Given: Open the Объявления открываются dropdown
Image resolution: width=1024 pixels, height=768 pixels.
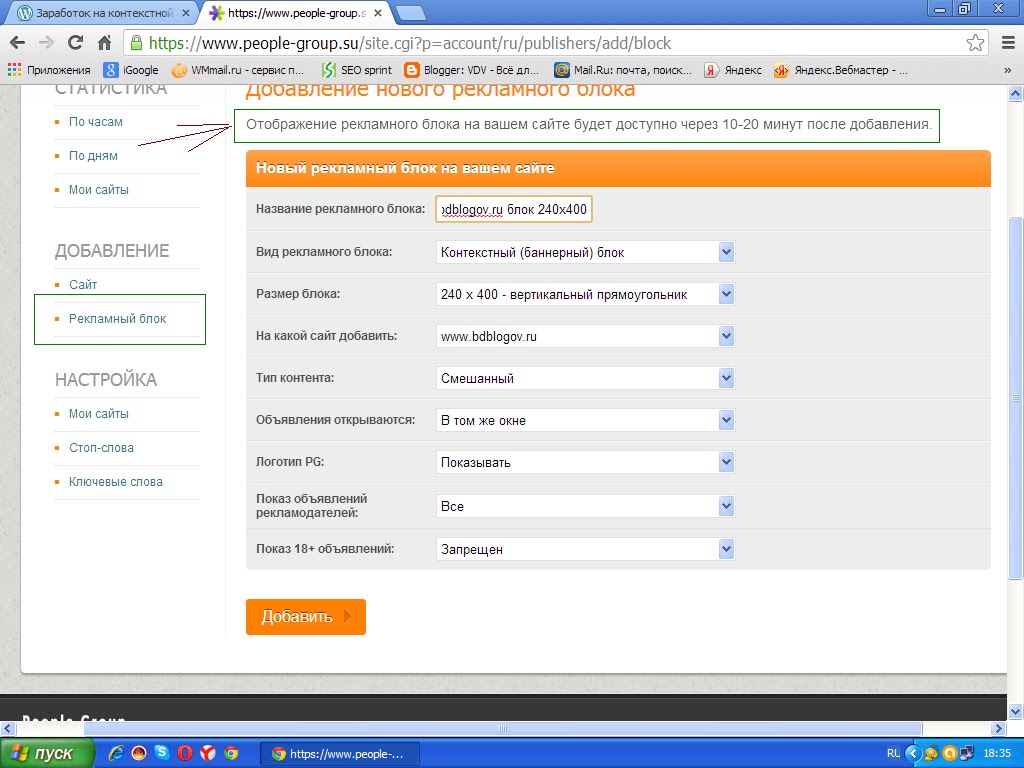Looking at the screenshot, I should pyautogui.click(x=585, y=420).
